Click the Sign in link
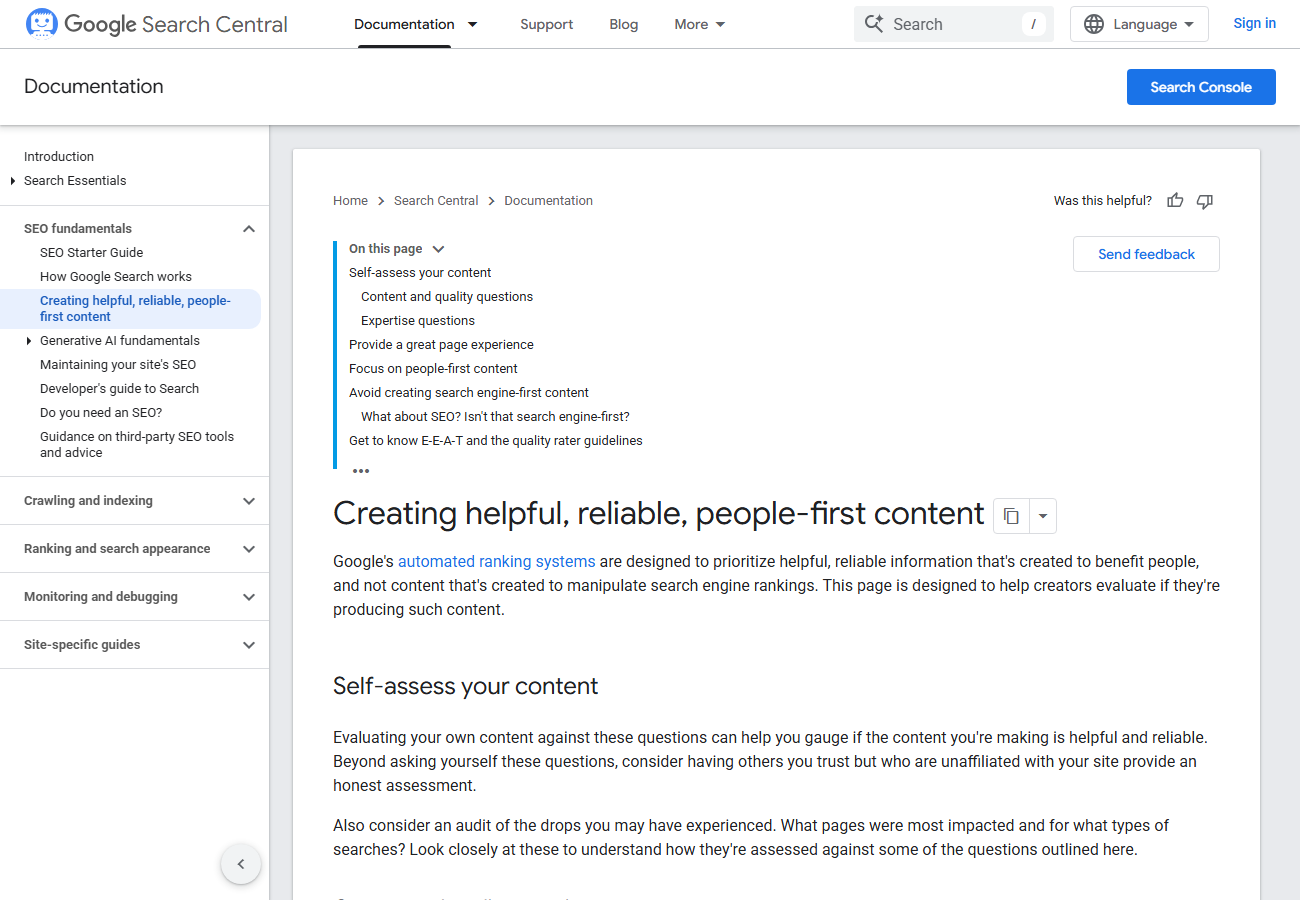The width and height of the screenshot is (1300, 900). point(1254,23)
